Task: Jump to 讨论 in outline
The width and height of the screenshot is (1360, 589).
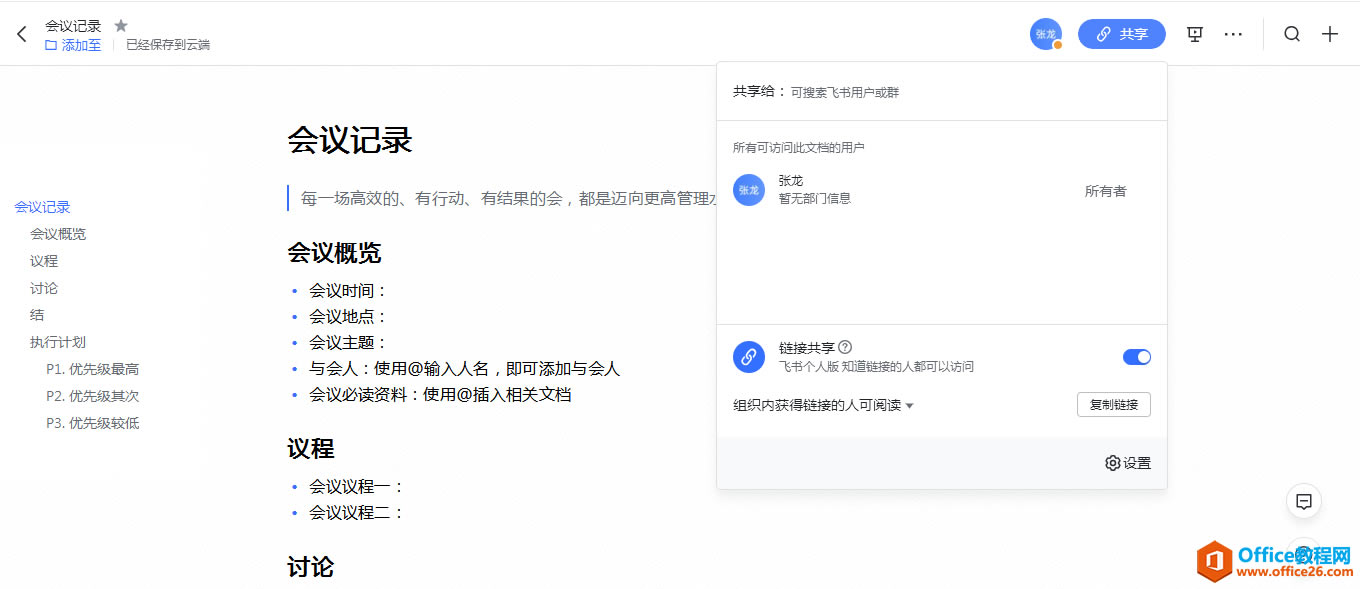Action: 44,288
